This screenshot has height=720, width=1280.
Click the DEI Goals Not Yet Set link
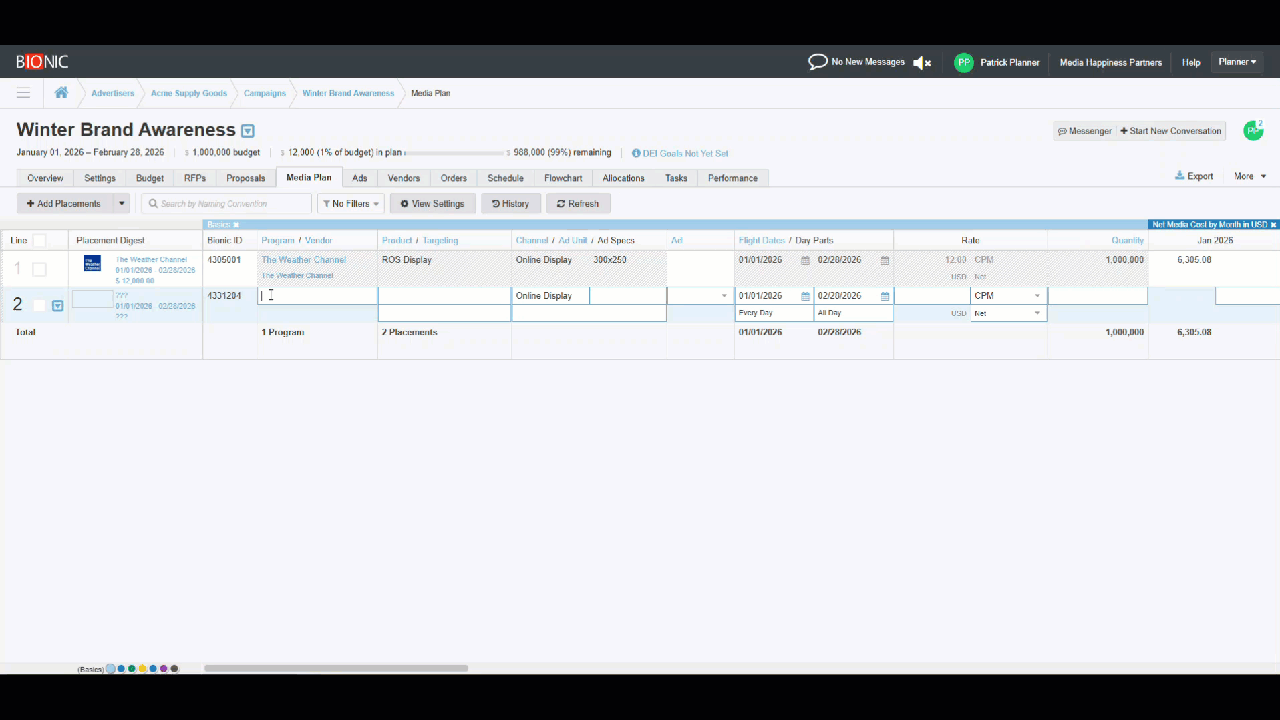685,153
